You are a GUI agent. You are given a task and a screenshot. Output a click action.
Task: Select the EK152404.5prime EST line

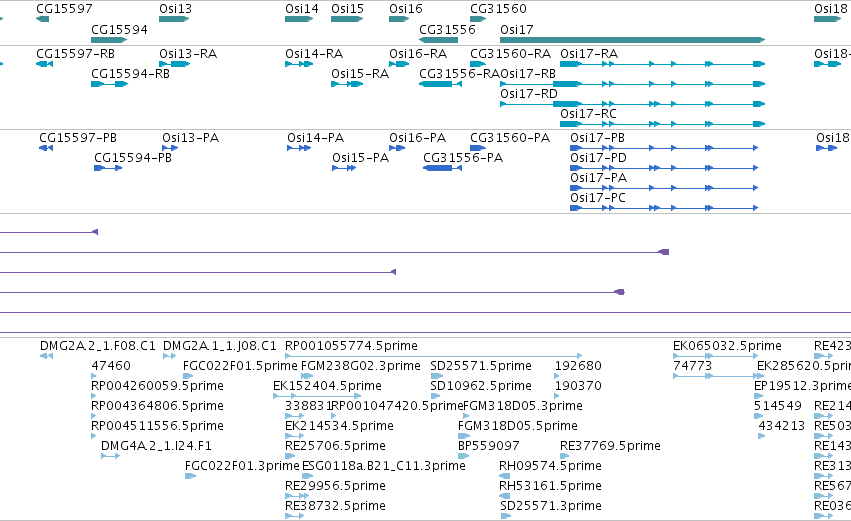(316, 396)
